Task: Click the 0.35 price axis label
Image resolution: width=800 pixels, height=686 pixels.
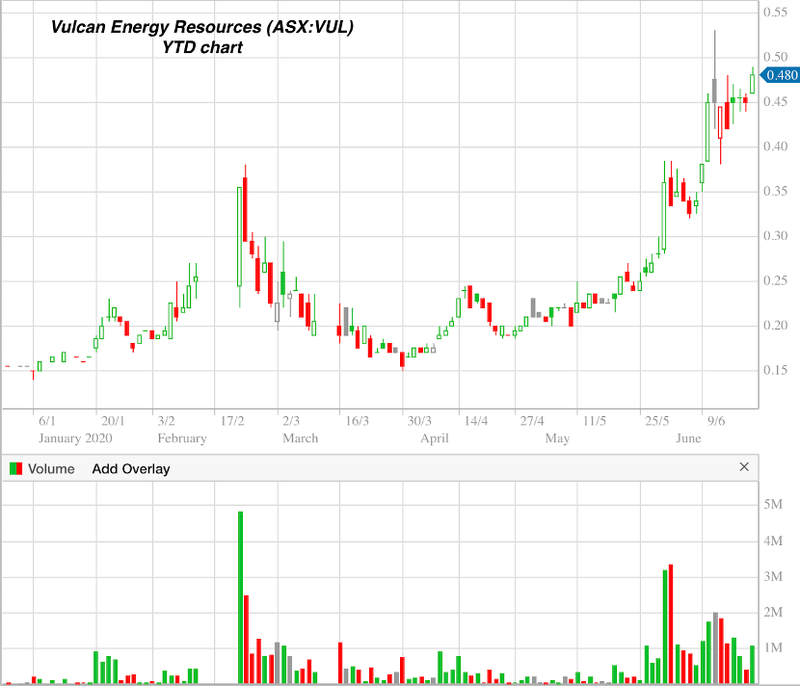Action: coord(776,191)
